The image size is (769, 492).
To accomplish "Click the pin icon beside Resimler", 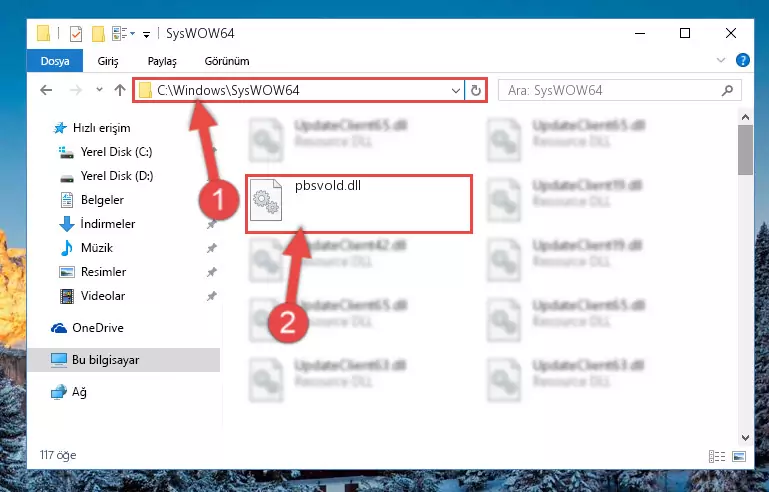I will click(211, 272).
